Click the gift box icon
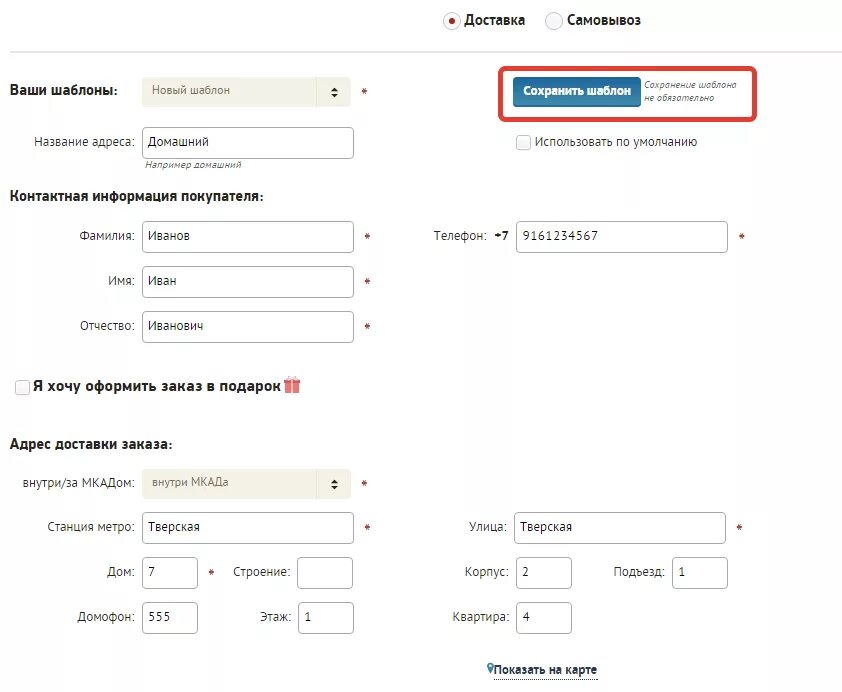 point(292,384)
